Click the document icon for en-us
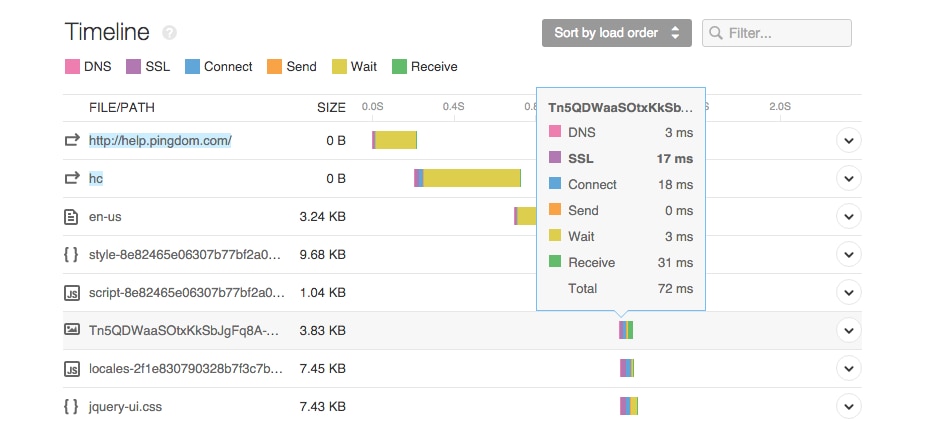 [x=71, y=217]
